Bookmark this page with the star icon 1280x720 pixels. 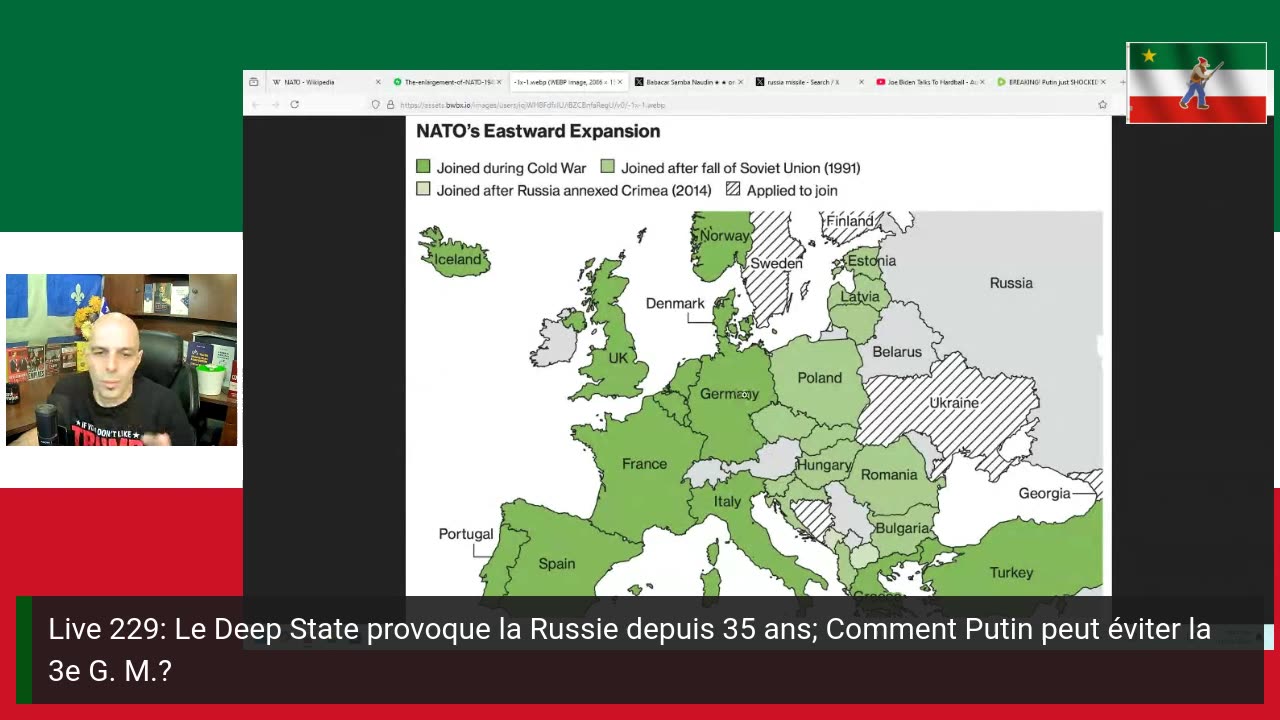click(1102, 104)
